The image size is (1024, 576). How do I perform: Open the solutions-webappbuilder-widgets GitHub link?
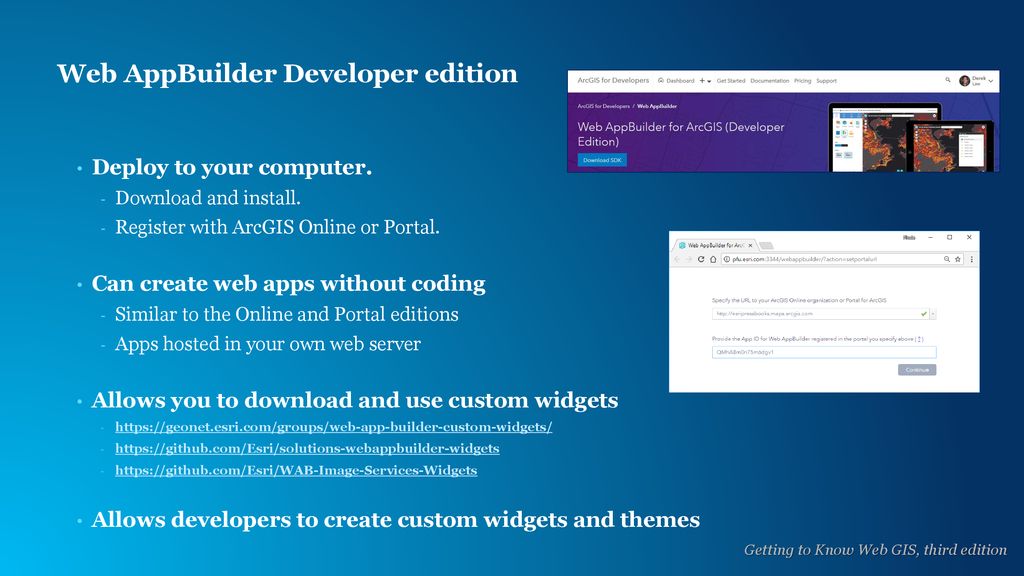(307, 449)
